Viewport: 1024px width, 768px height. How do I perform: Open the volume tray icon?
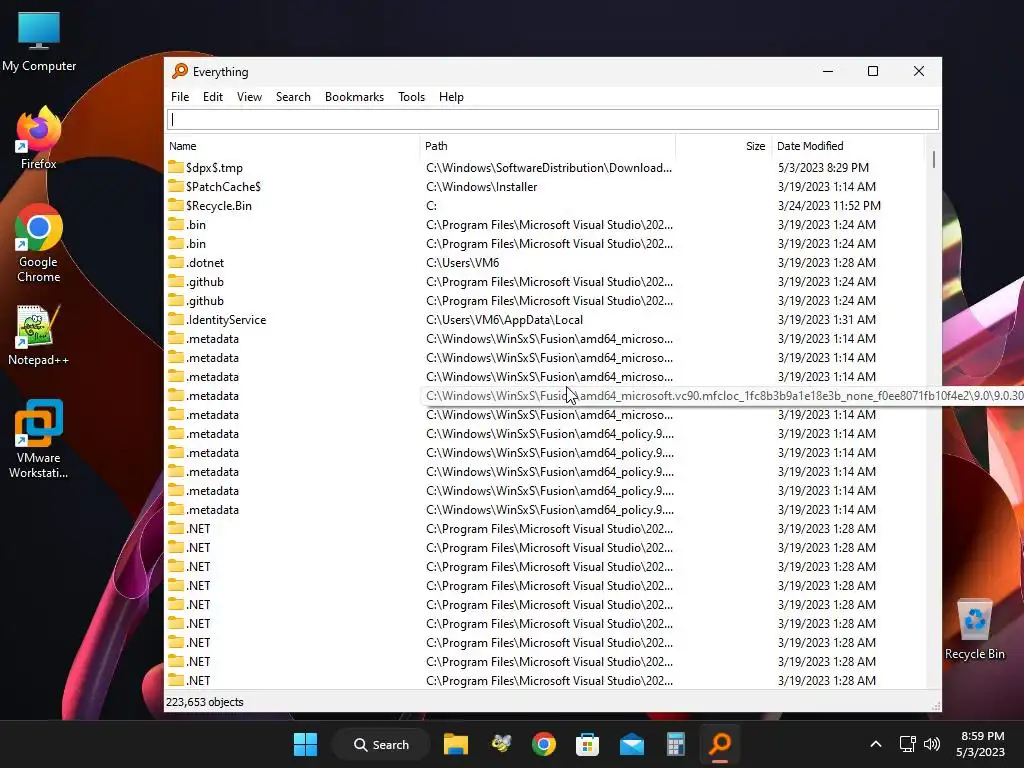pyautogui.click(x=932, y=744)
